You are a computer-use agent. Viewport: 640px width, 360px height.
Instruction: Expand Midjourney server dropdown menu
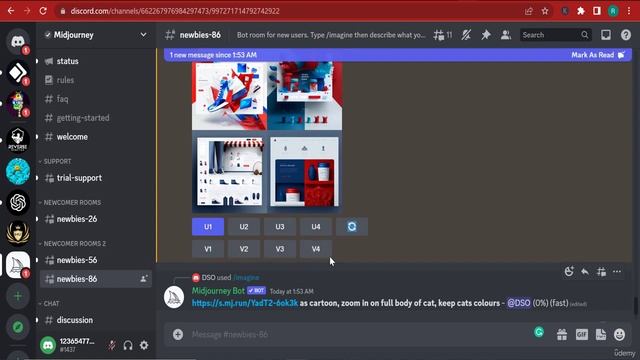click(x=143, y=35)
